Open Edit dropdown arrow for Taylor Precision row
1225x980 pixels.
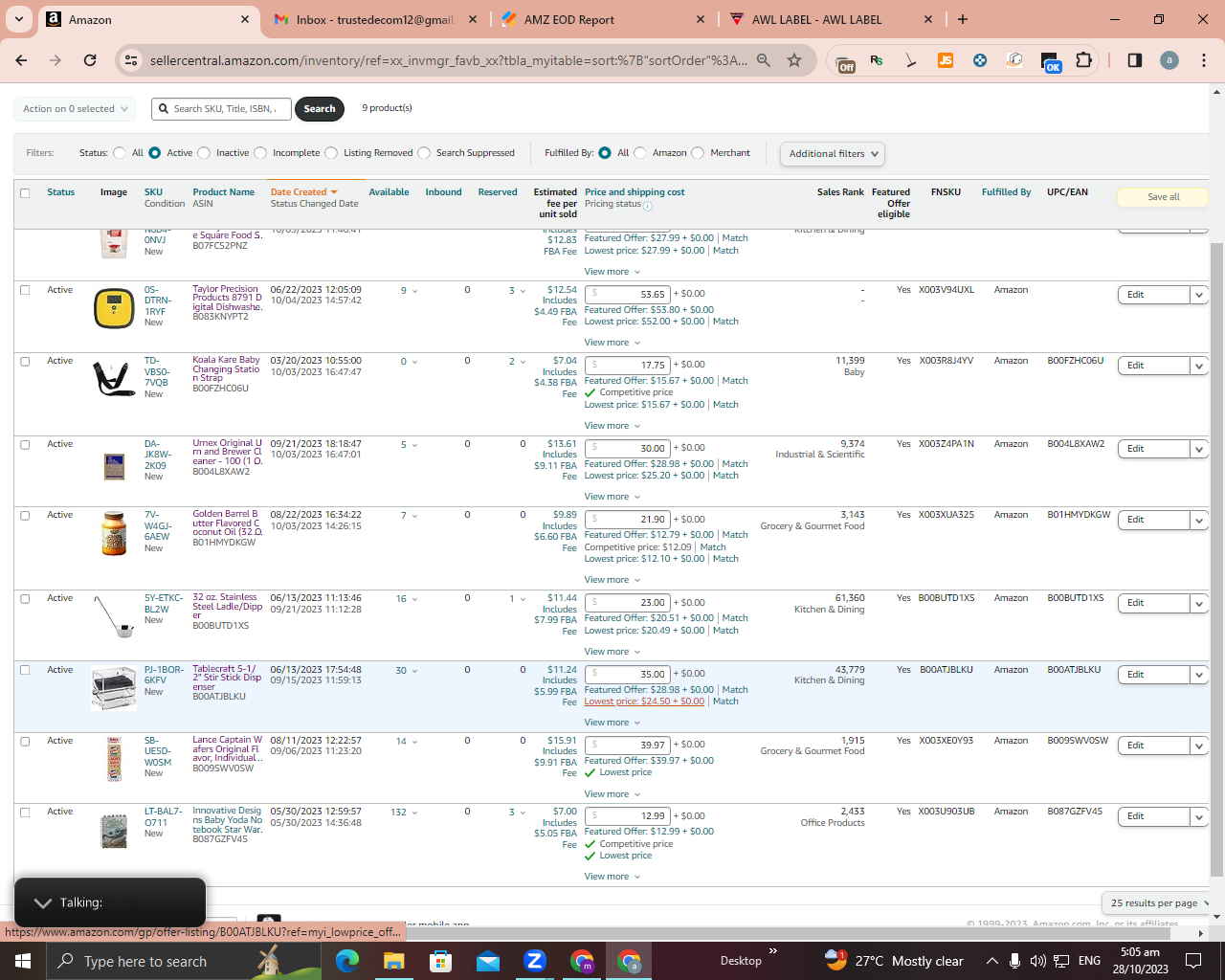tap(1198, 295)
